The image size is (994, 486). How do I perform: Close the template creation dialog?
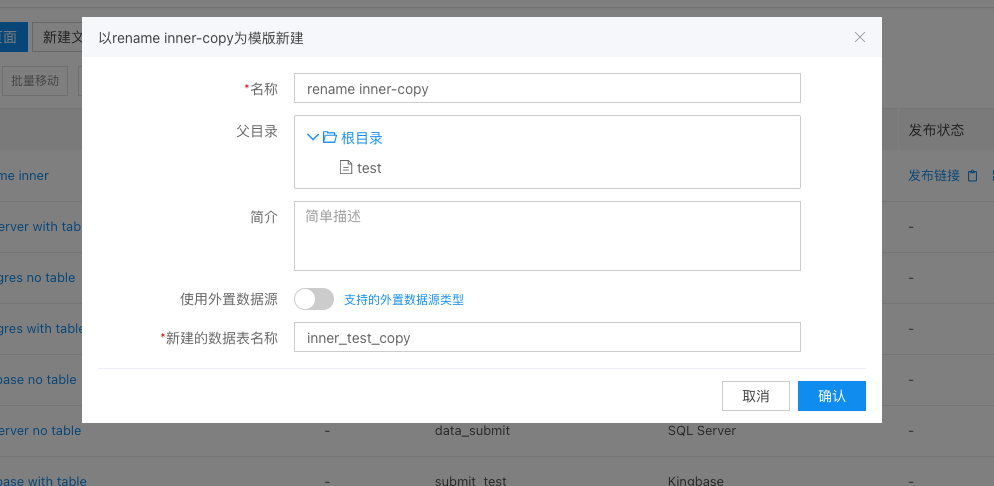tap(860, 37)
